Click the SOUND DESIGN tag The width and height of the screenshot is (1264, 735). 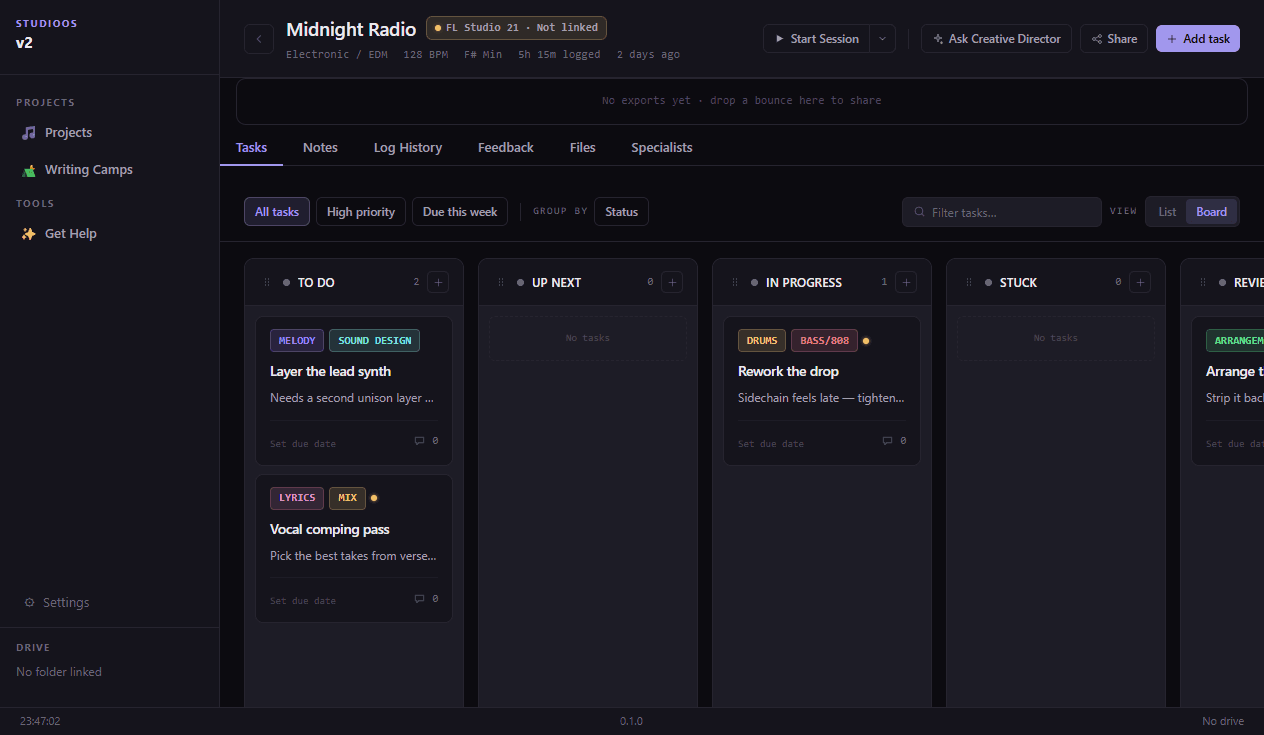(x=374, y=341)
